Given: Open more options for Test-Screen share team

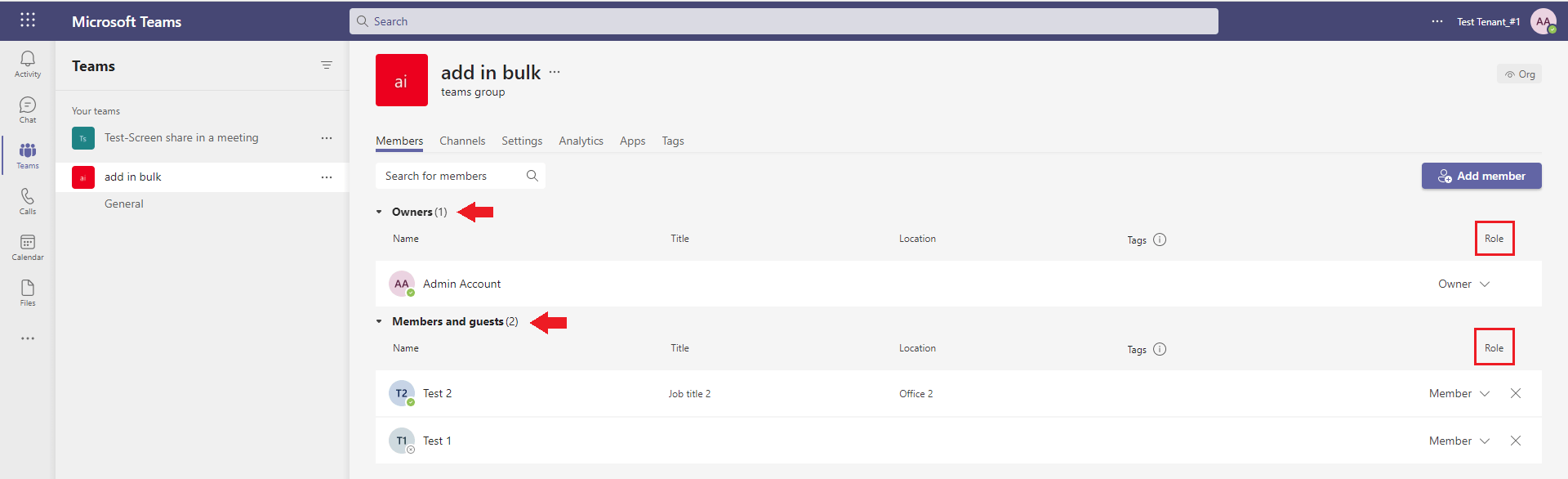Looking at the screenshot, I should [x=327, y=138].
